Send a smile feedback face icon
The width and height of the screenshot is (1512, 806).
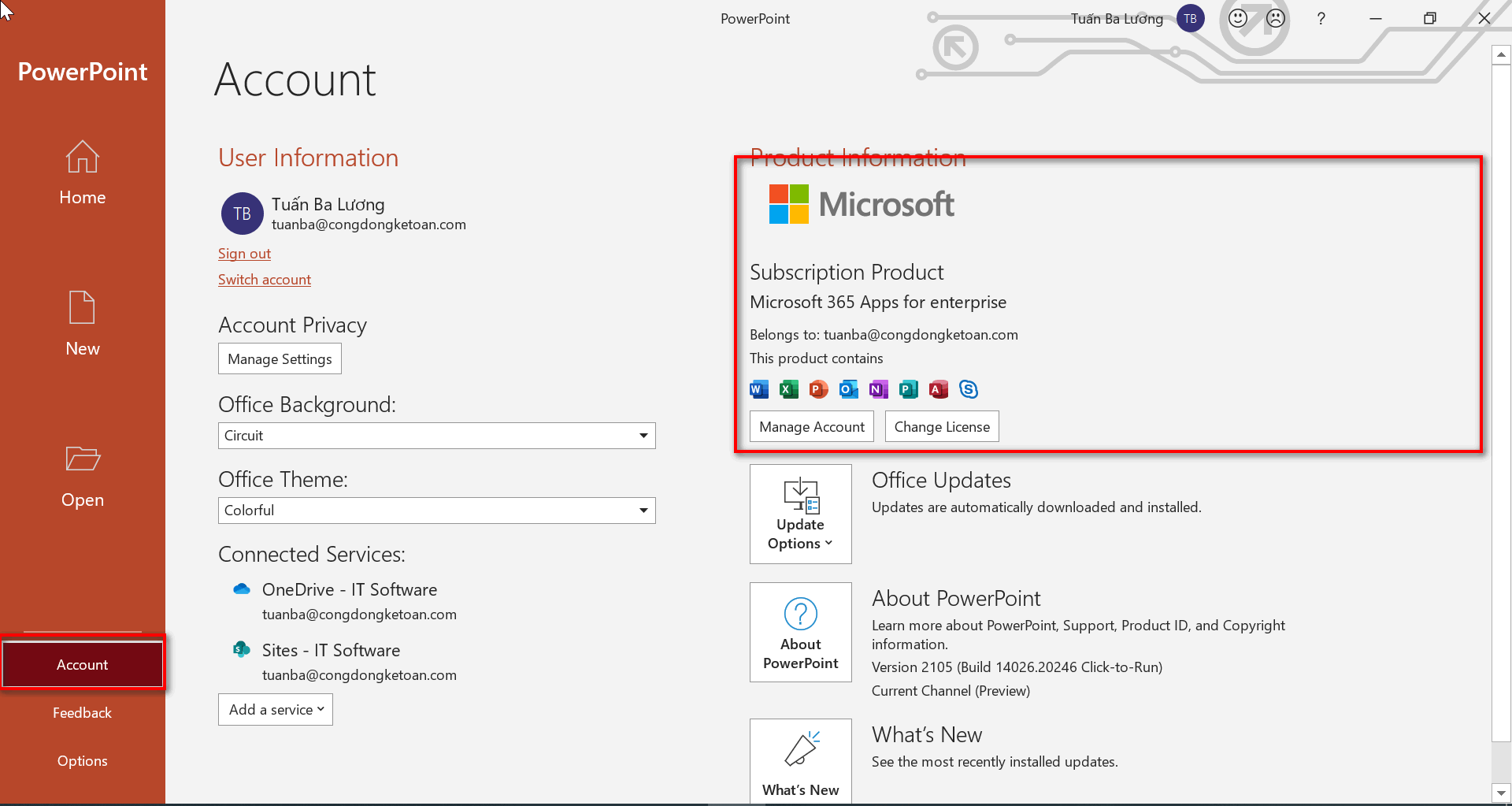(x=1238, y=18)
